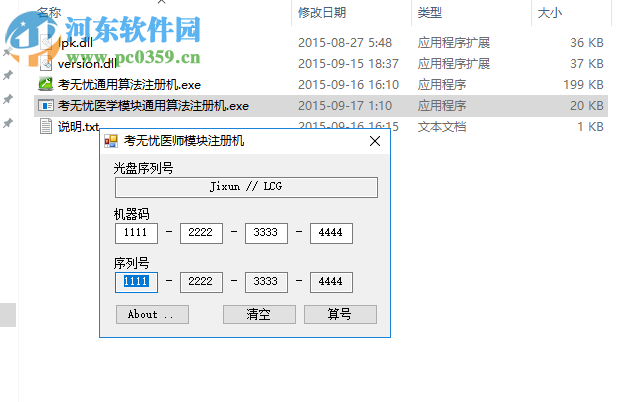The image size is (636, 402).
Task: Click the 机器码 first field with 1111
Action: click(x=136, y=233)
